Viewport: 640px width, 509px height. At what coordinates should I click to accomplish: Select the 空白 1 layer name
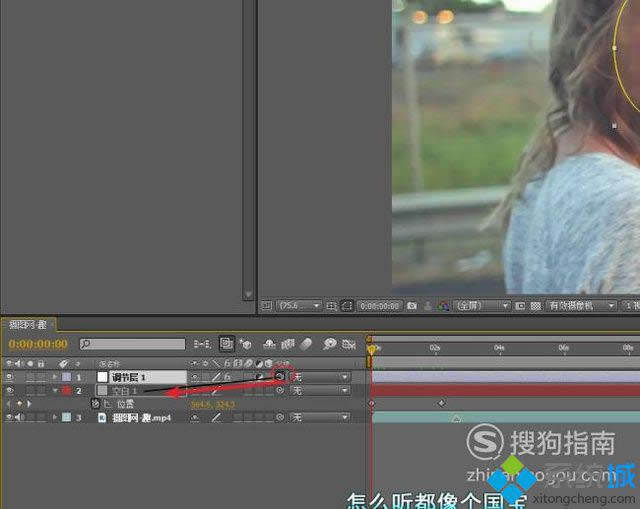click(124, 391)
